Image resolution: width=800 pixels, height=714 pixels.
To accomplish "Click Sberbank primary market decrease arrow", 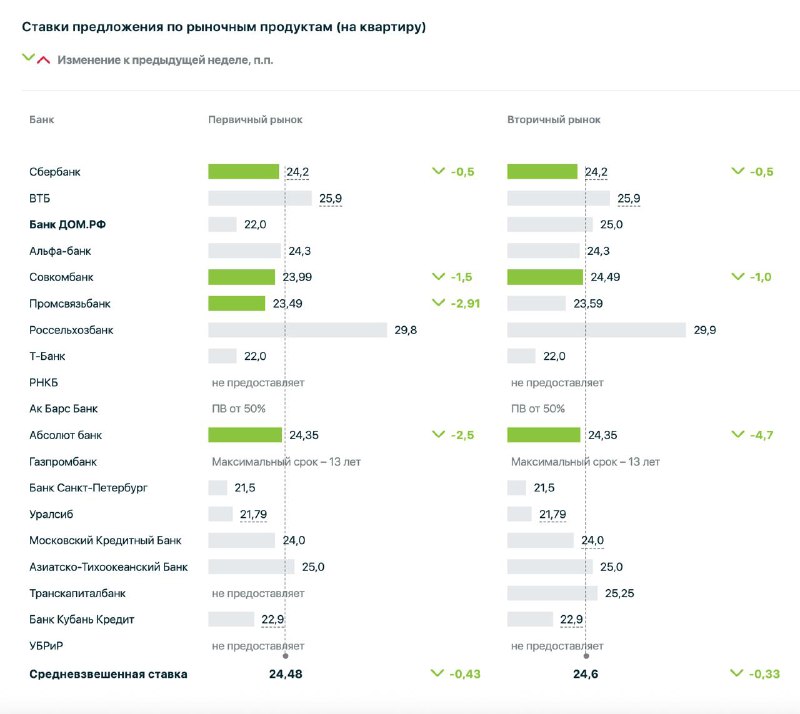I will coord(438,171).
